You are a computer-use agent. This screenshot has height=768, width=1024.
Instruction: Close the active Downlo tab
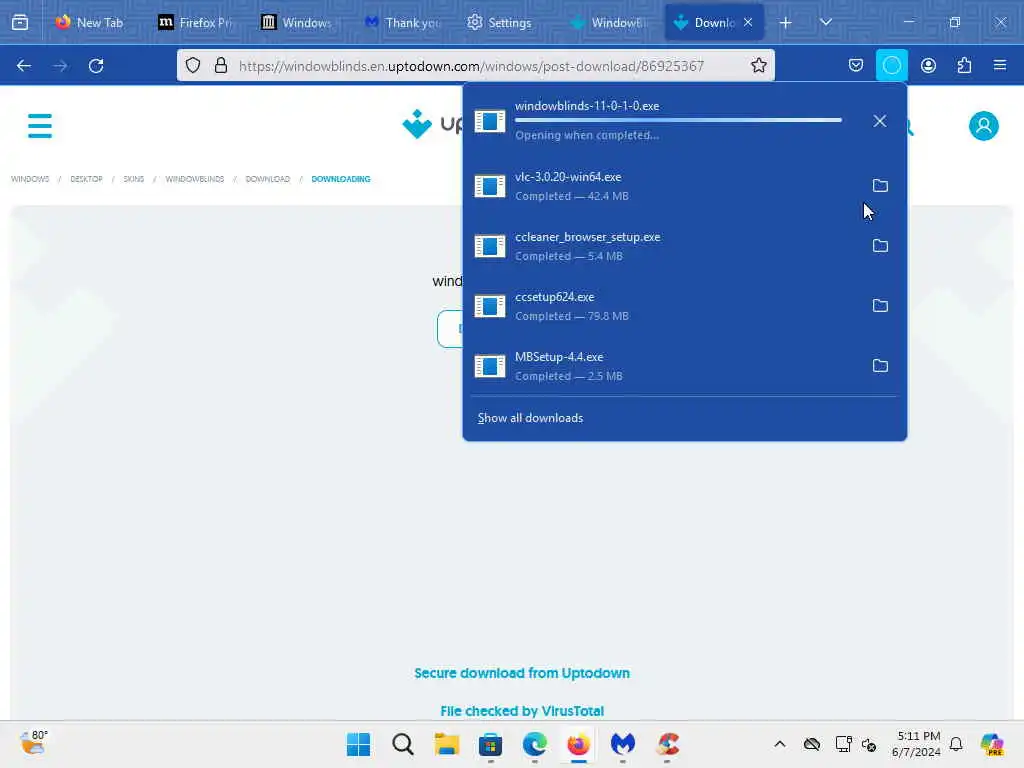tap(748, 22)
